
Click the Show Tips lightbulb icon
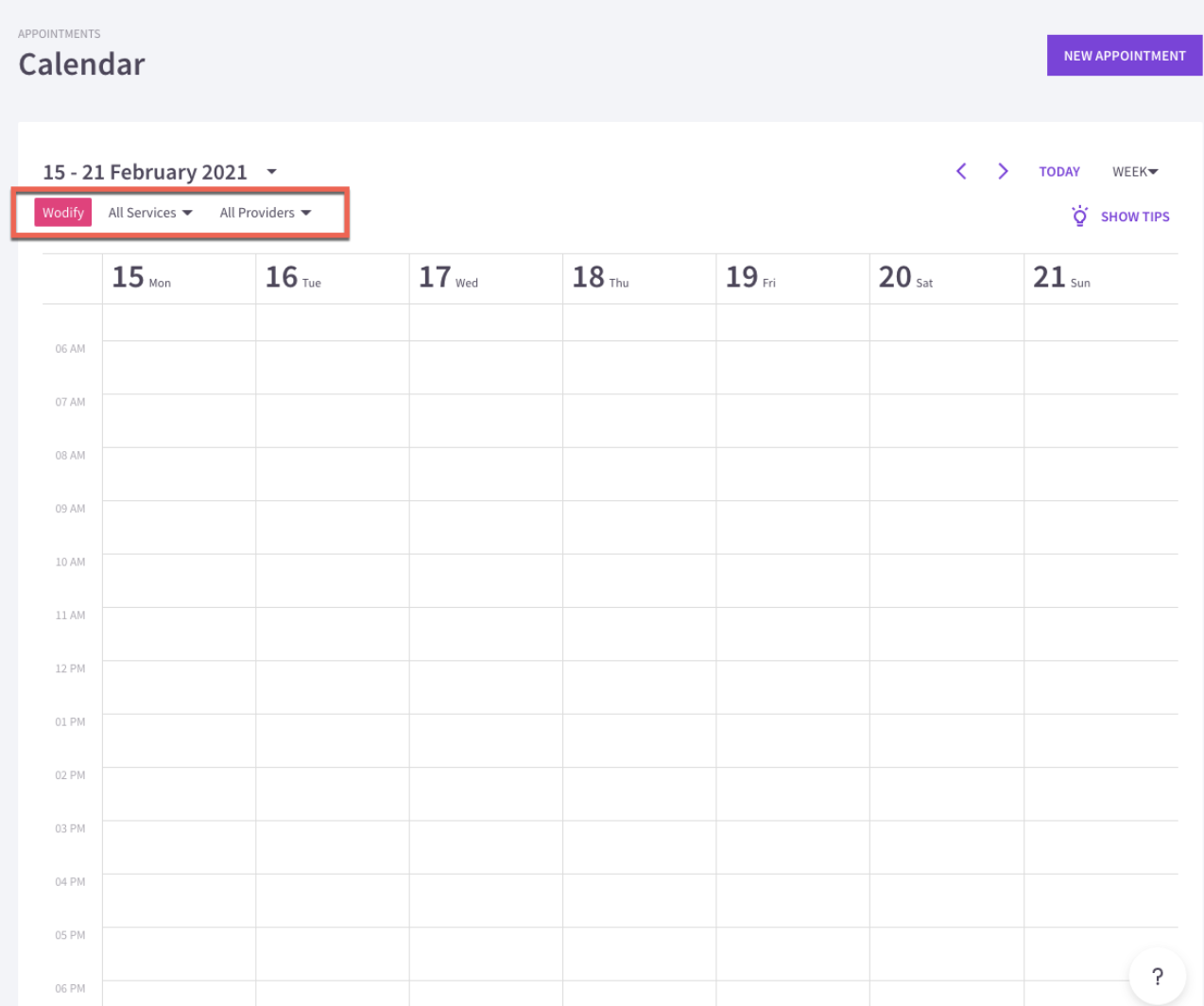(x=1079, y=216)
